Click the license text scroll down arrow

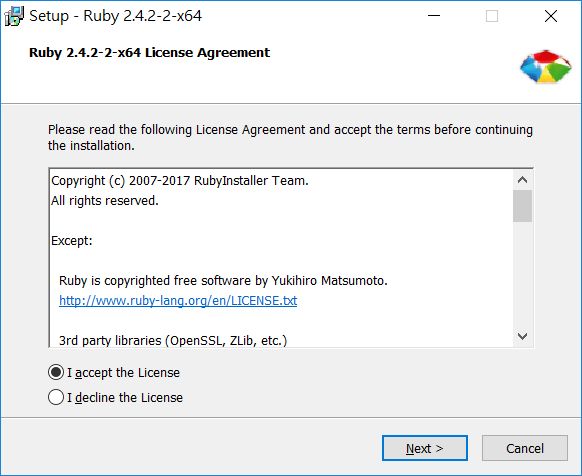coord(523,336)
